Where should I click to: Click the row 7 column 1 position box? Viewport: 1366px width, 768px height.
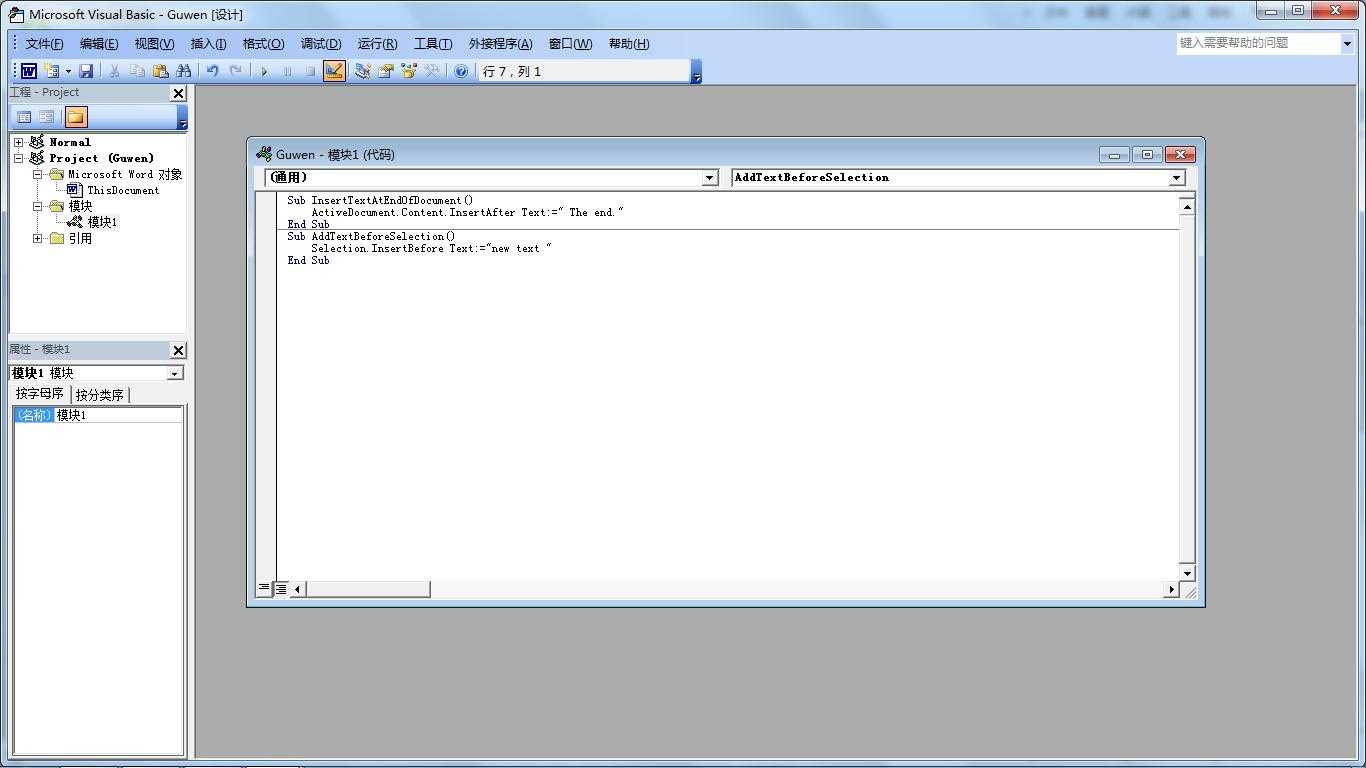pos(583,71)
